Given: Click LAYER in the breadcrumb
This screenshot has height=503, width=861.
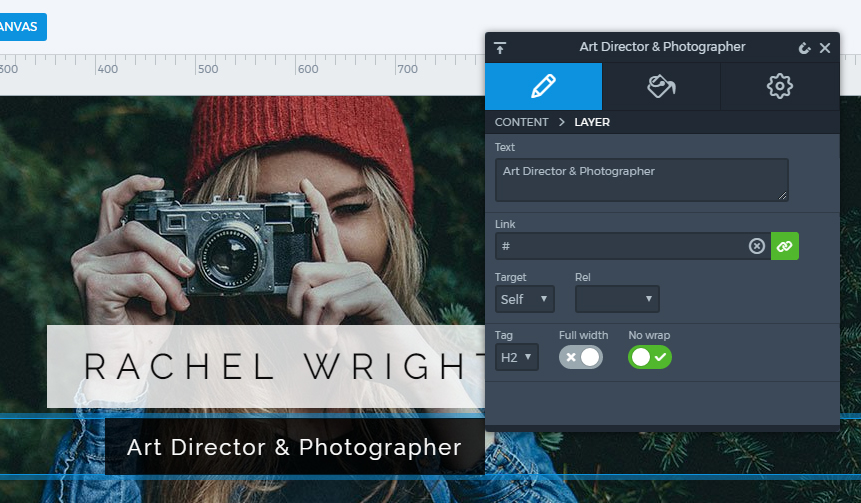Looking at the screenshot, I should [x=592, y=122].
